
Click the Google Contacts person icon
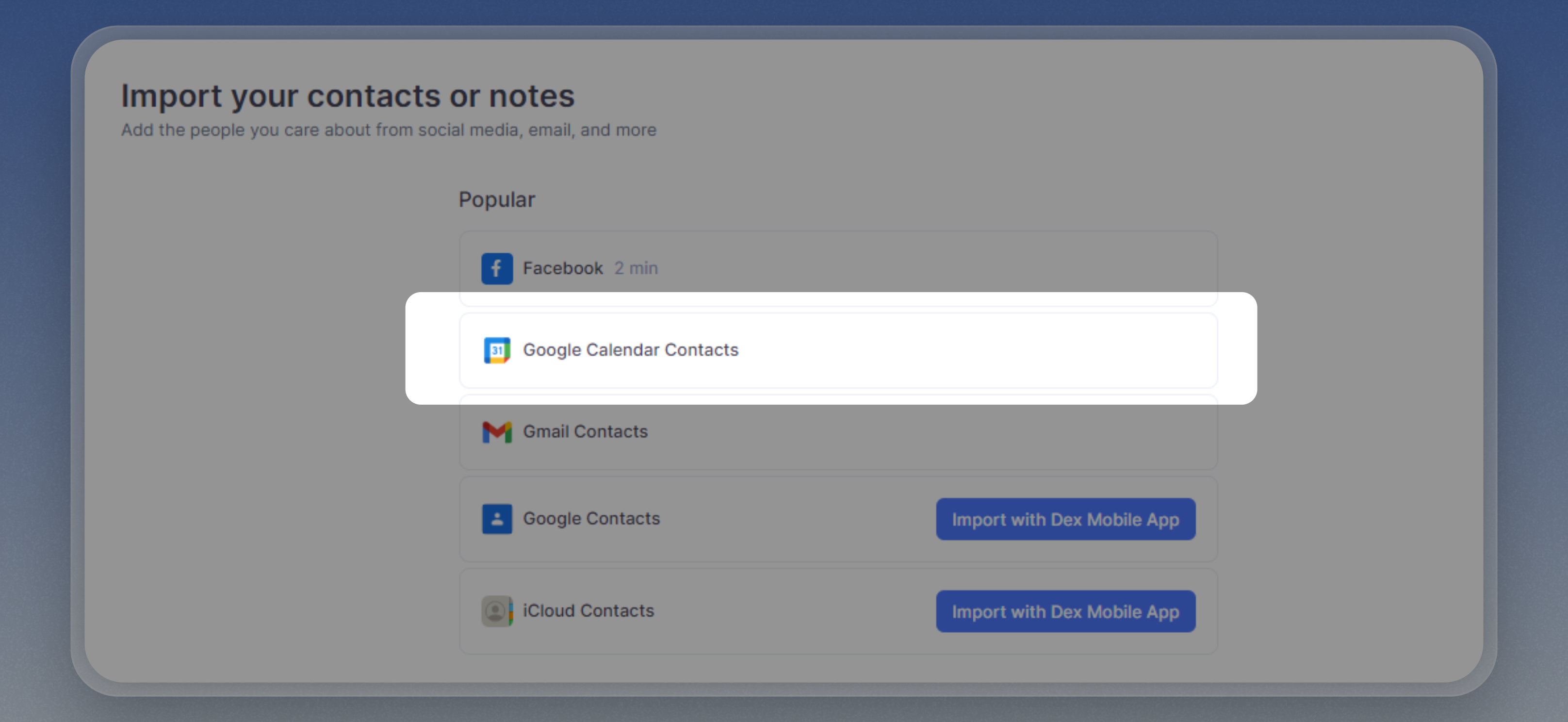[x=497, y=519]
